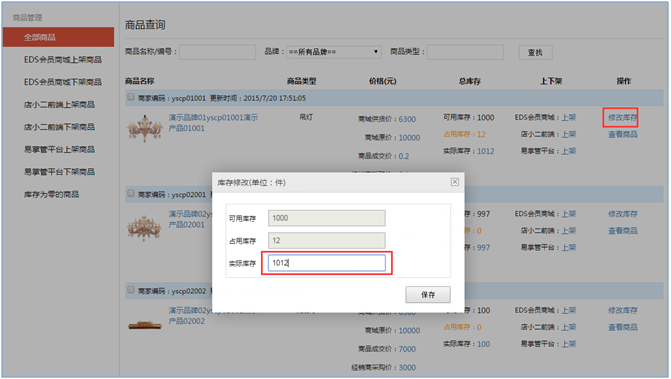Open 店小二前端下架商品 in the sidebar

(x=59, y=127)
